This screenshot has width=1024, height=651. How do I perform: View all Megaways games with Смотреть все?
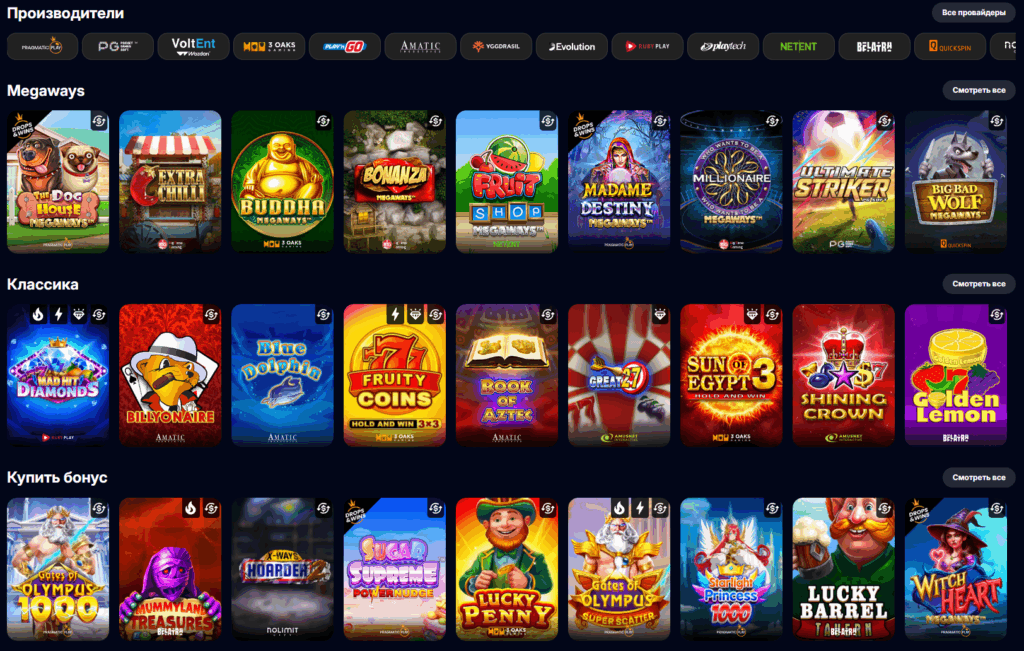click(978, 90)
